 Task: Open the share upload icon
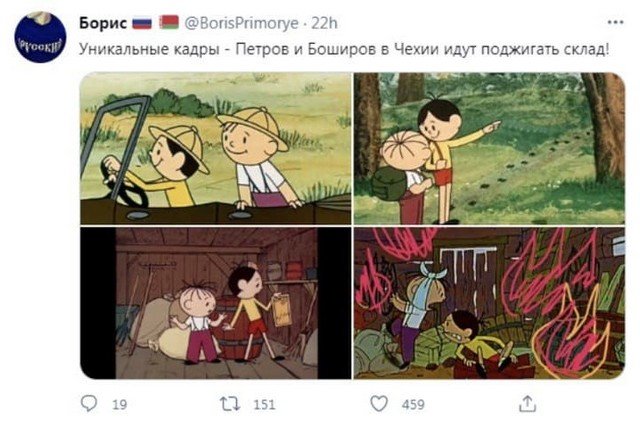pyautogui.click(x=527, y=403)
